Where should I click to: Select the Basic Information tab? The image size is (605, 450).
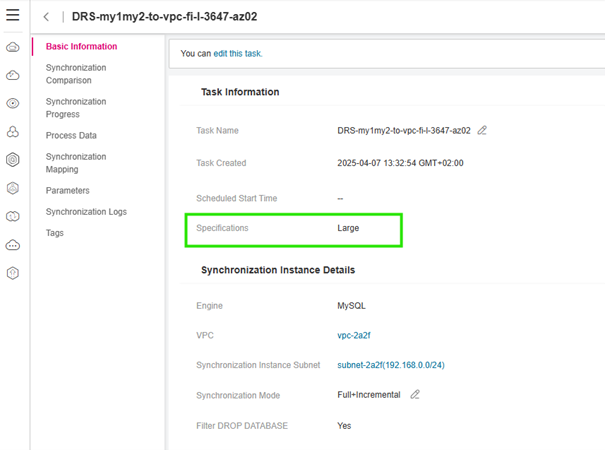pos(81,47)
